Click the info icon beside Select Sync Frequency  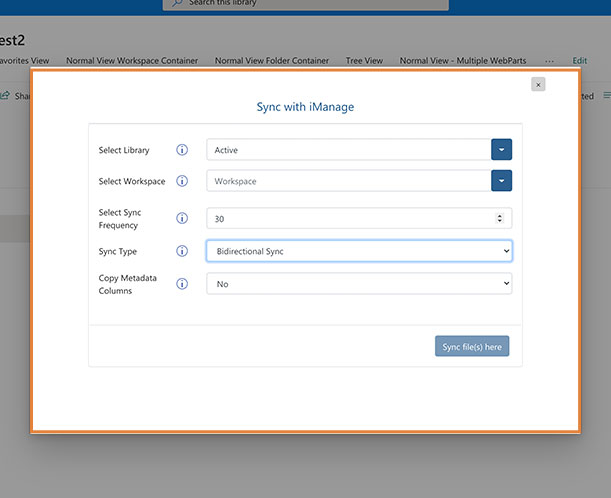[x=182, y=218]
